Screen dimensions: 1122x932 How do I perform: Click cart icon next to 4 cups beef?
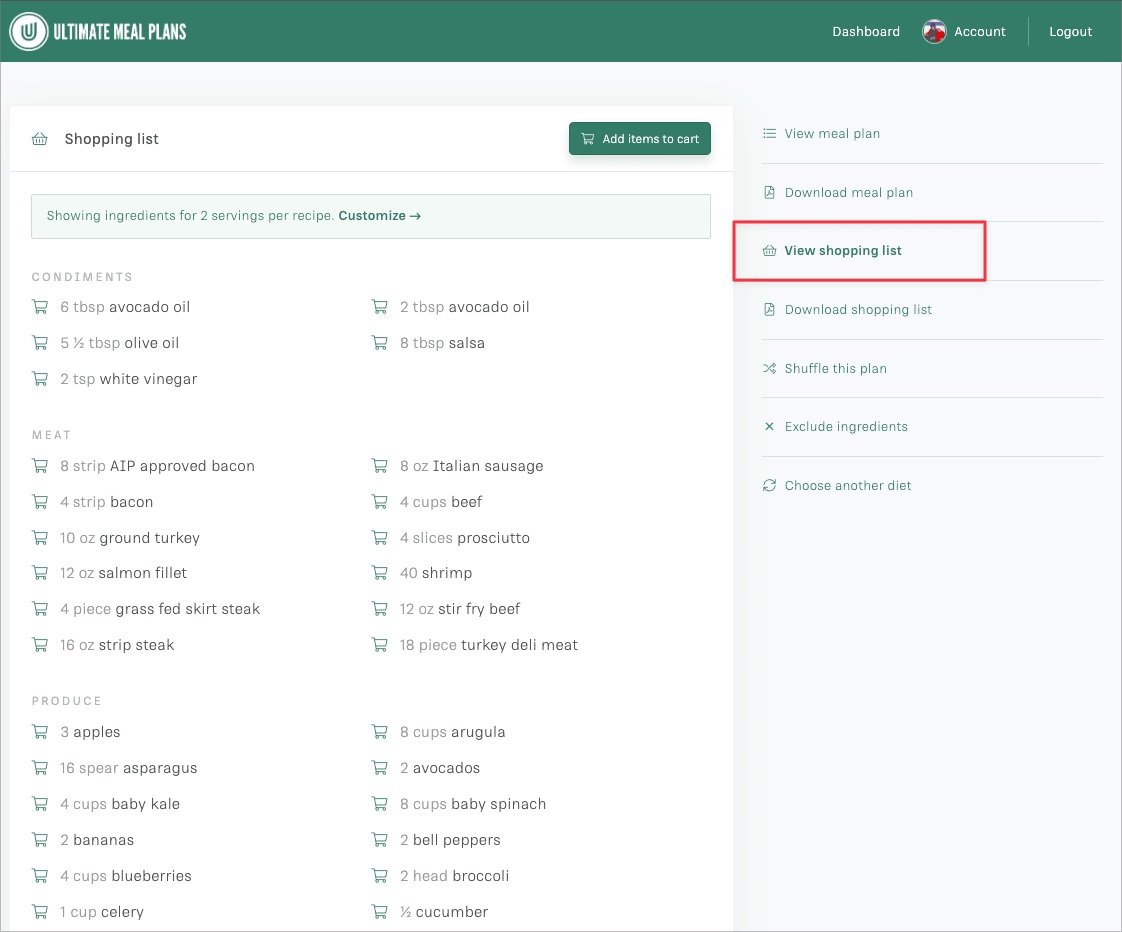click(379, 502)
